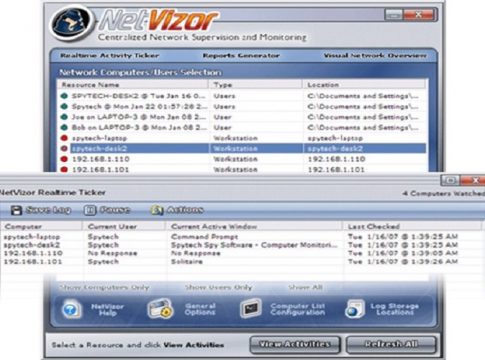
Task: Click Spytech Spy Software active window cell
Action: tap(254, 245)
